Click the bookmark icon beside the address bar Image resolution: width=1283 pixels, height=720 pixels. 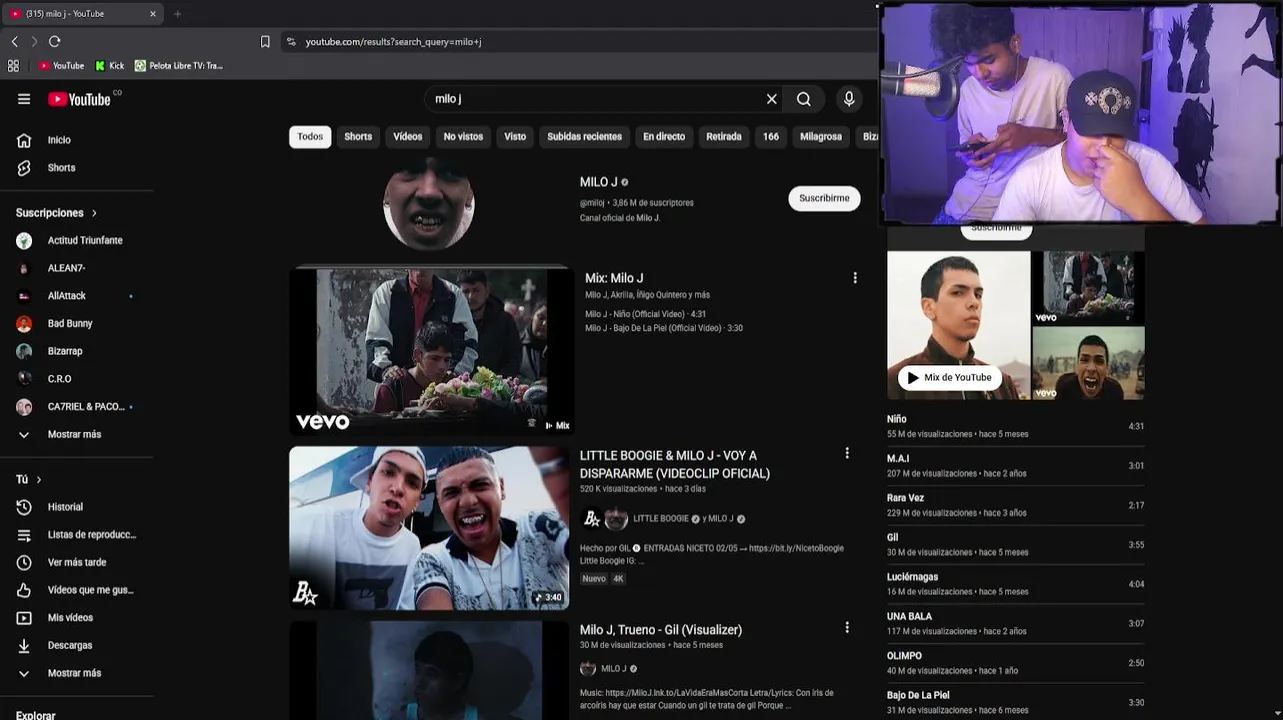click(265, 42)
